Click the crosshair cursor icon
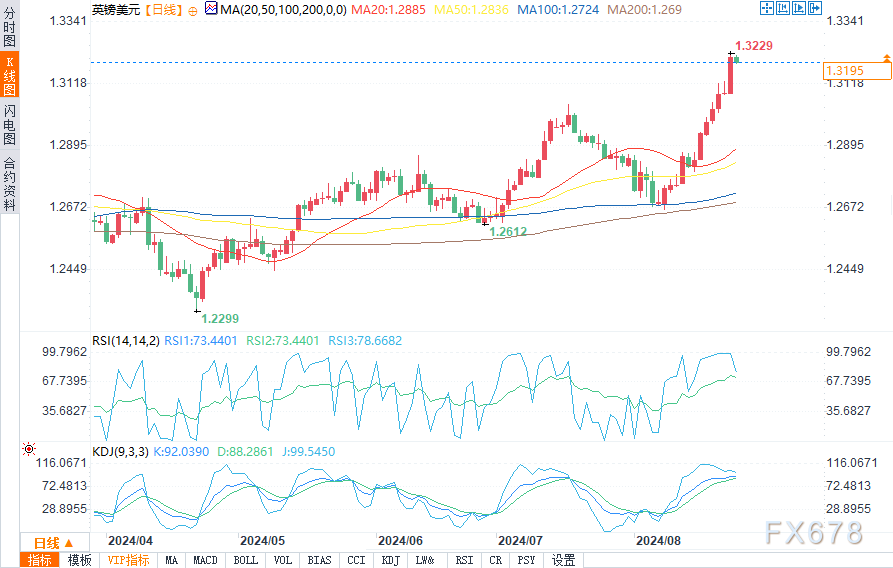Viewport: 893px width, 568px height. (767, 8)
